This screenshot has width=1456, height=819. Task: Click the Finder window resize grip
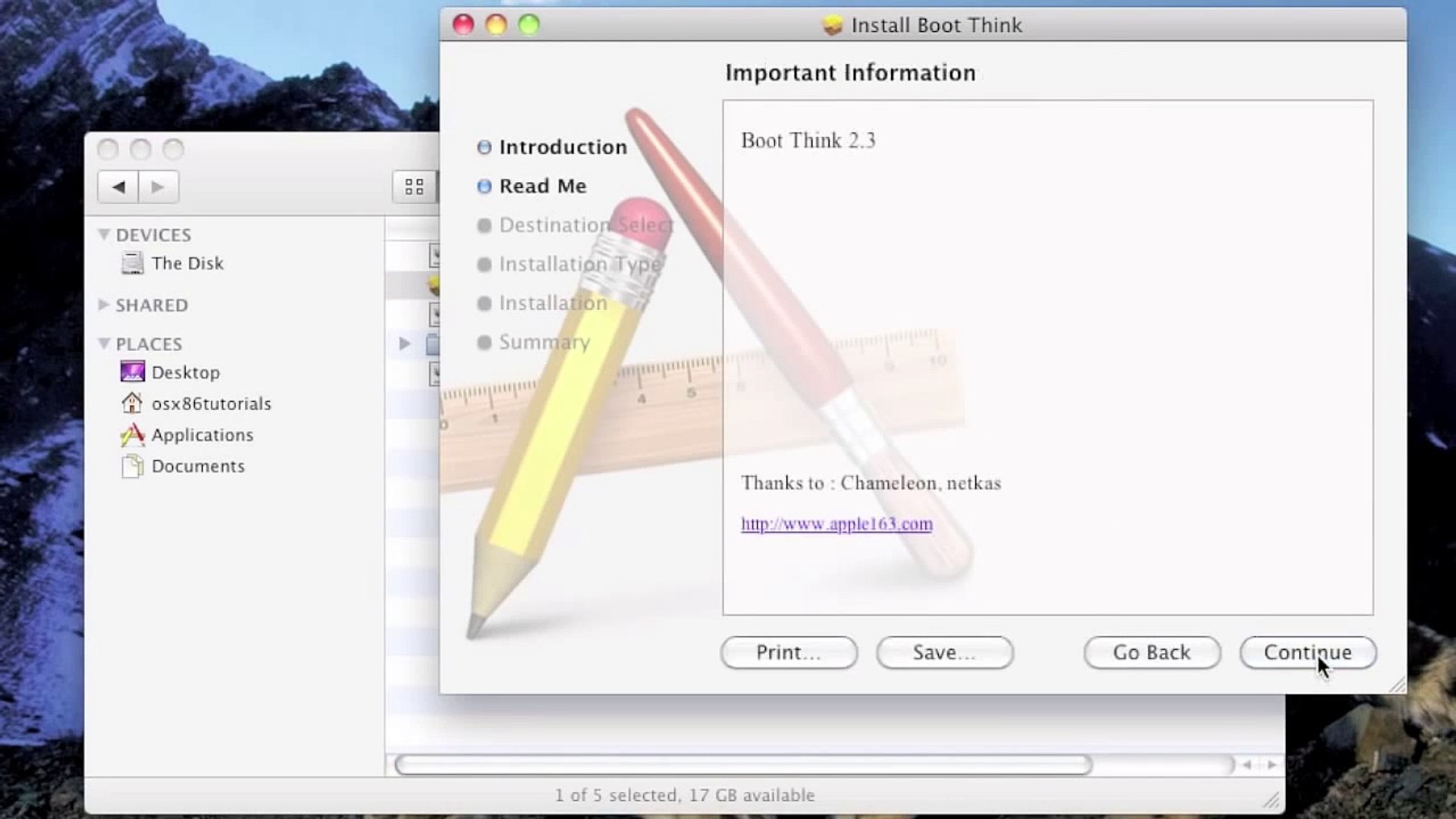coord(1272,800)
